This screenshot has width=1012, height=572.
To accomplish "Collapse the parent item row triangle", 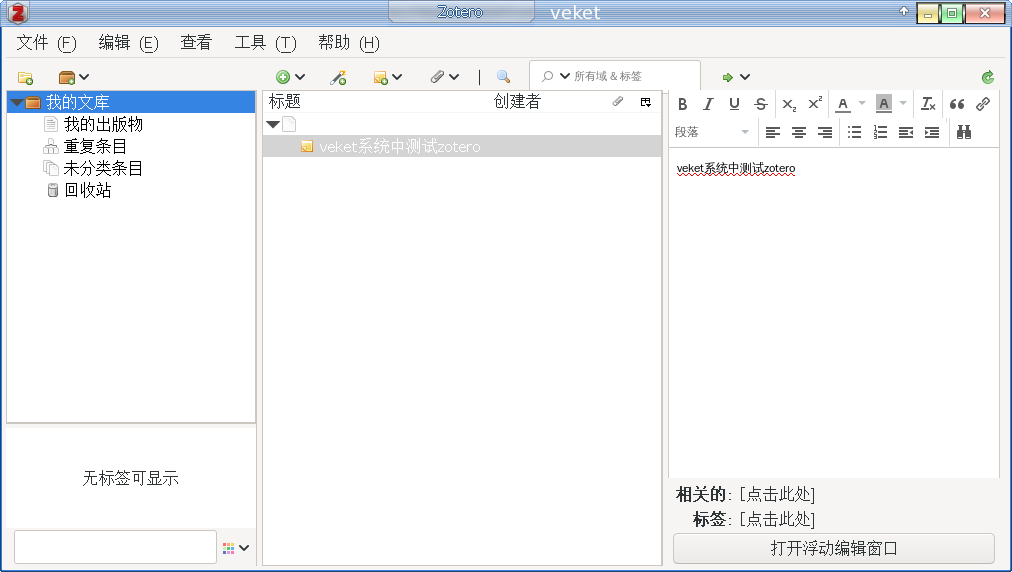I will (x=273, y=124).
